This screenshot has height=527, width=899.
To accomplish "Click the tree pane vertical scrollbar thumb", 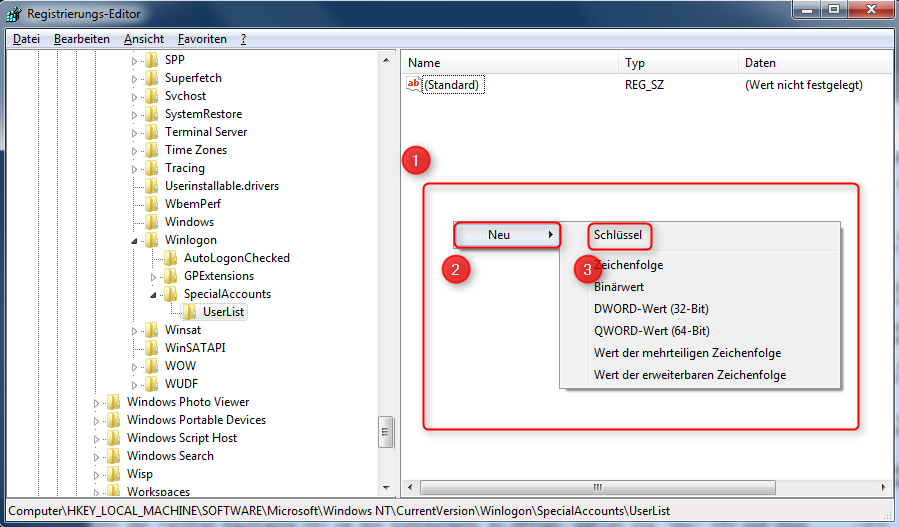I will pyautogui.click(x=385, y=433).
